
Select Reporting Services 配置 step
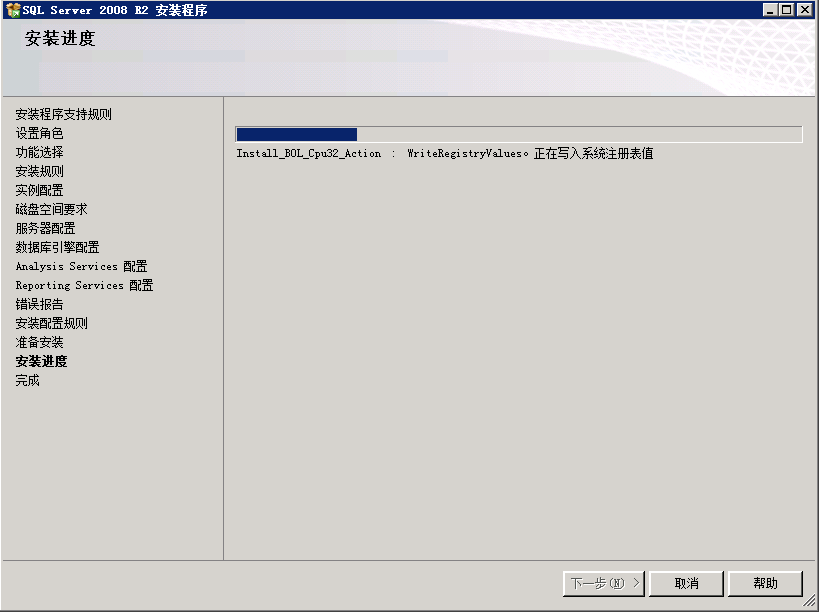[x=84, y=285]
